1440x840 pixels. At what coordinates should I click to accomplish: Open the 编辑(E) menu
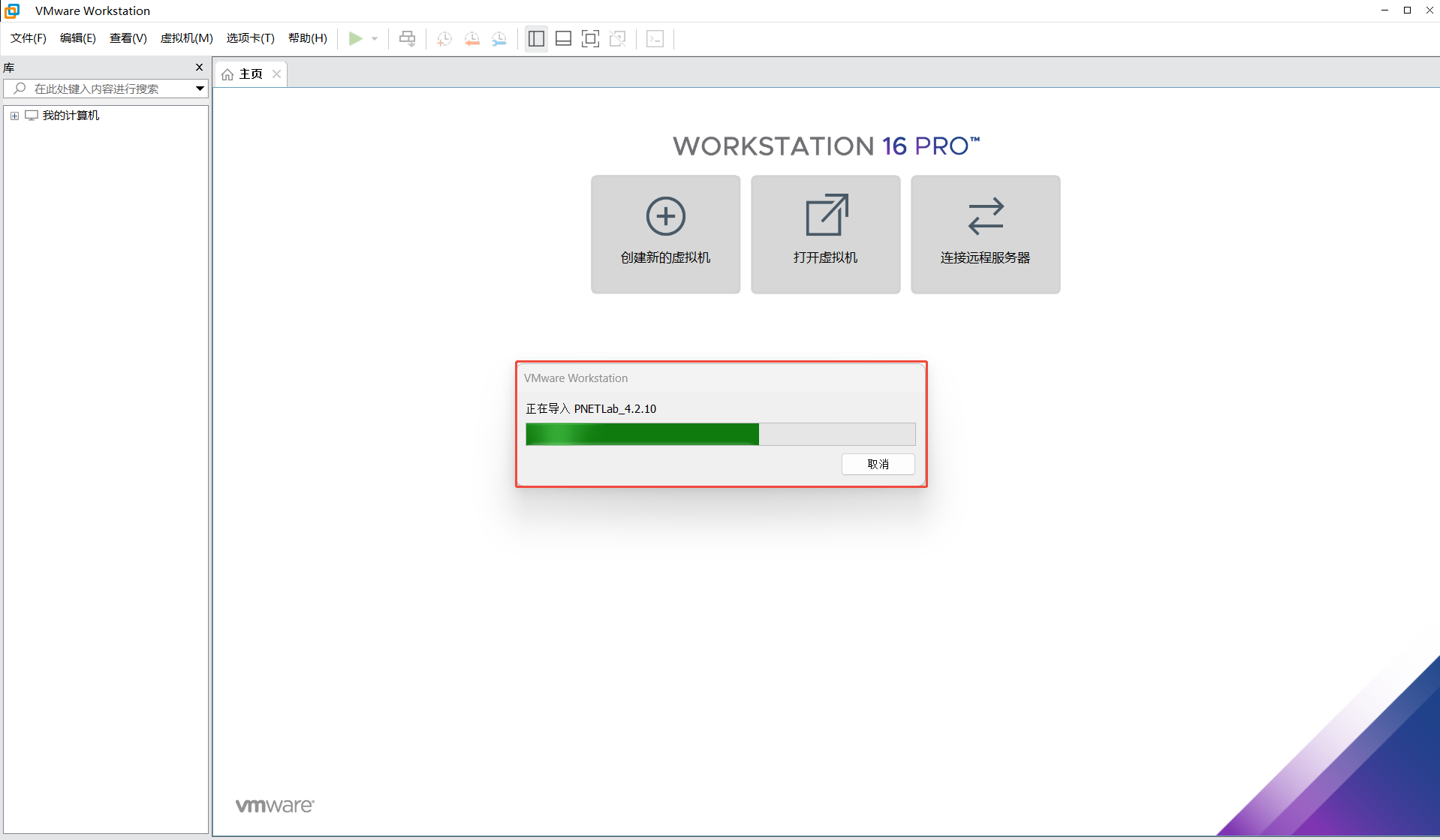78,38
